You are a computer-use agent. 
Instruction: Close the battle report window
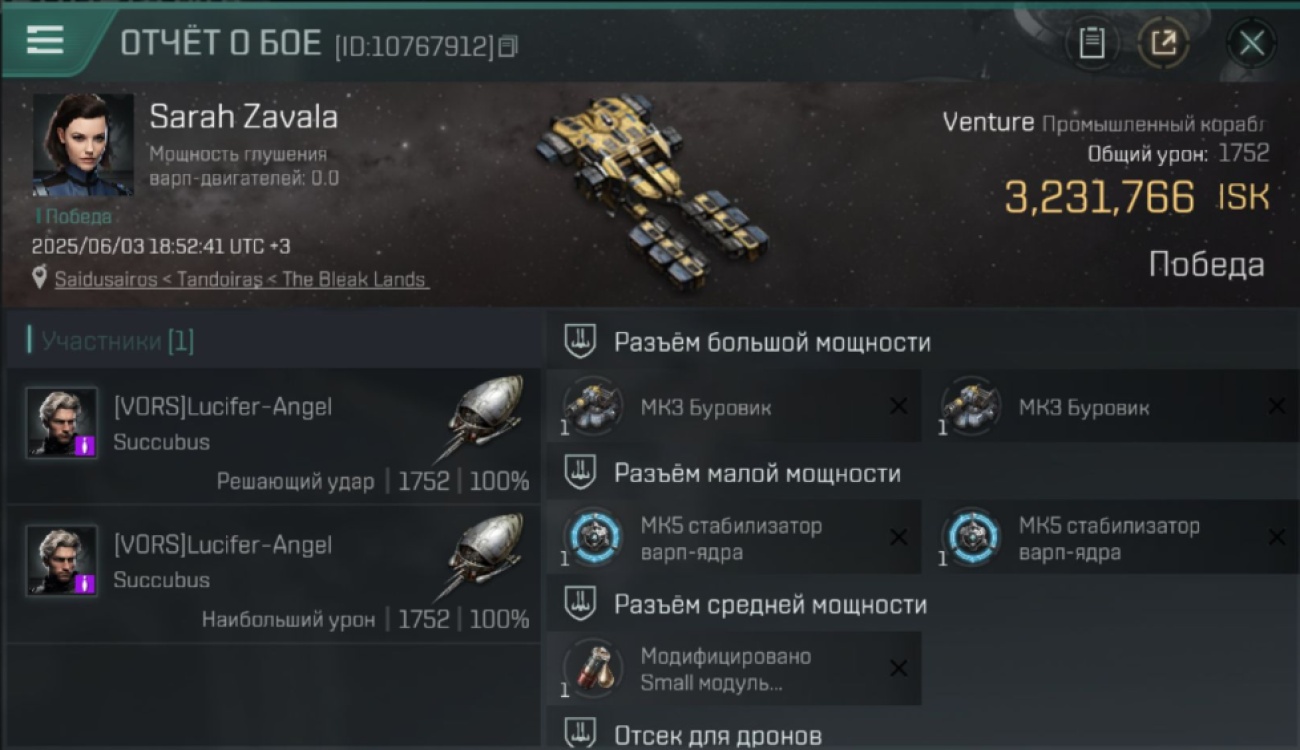1251,43
